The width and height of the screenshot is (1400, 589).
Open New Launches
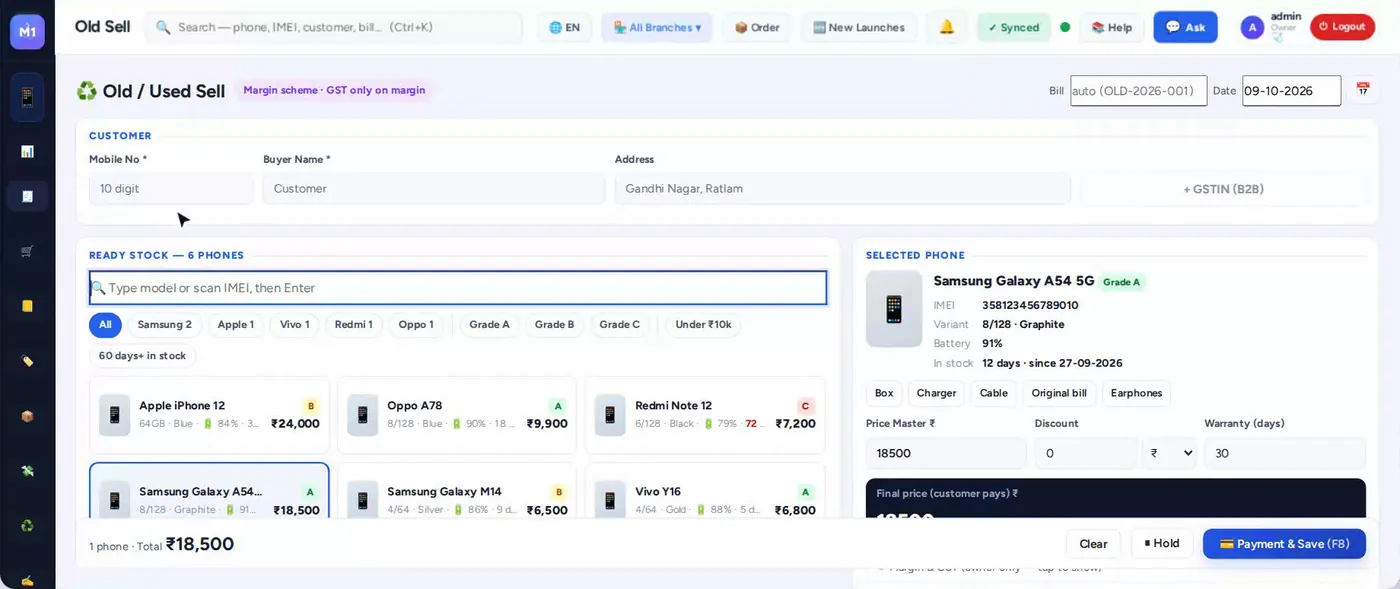[x=859, y=27]
